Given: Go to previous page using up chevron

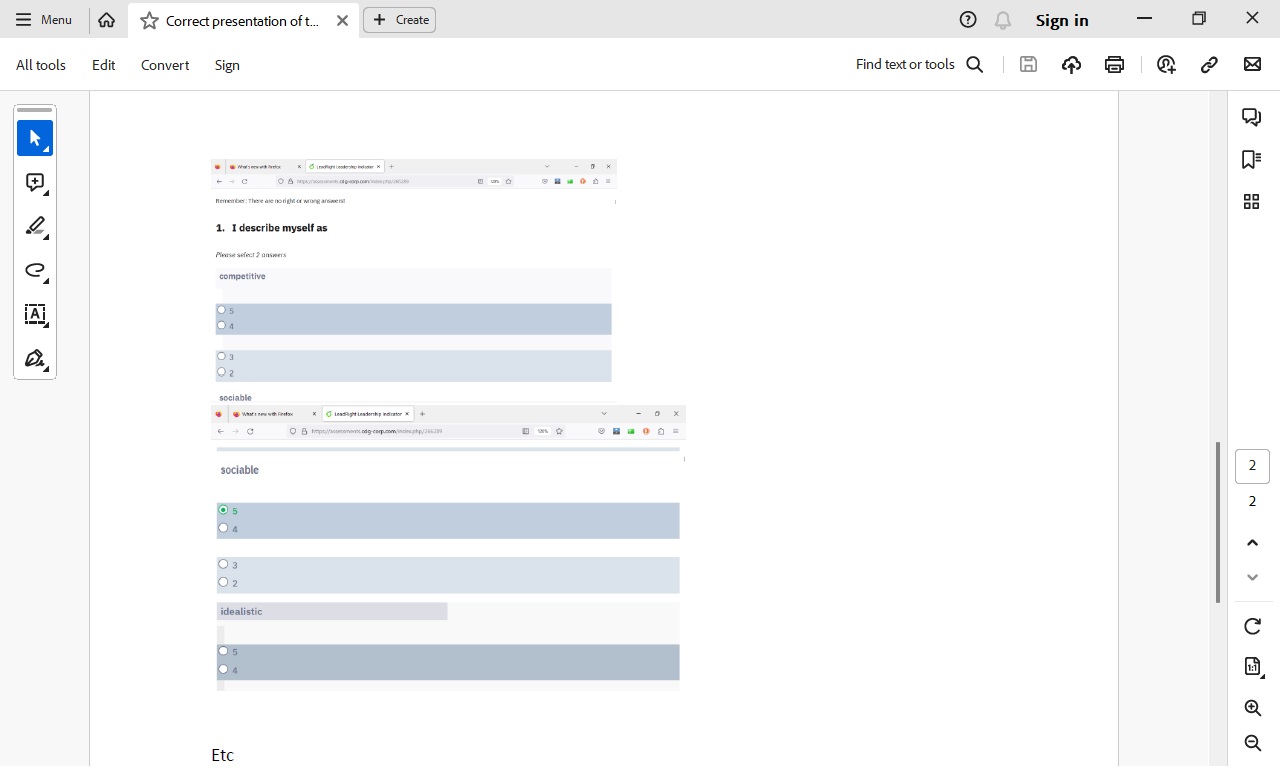Looking at the screenshot, I should tap(1252, 543).
